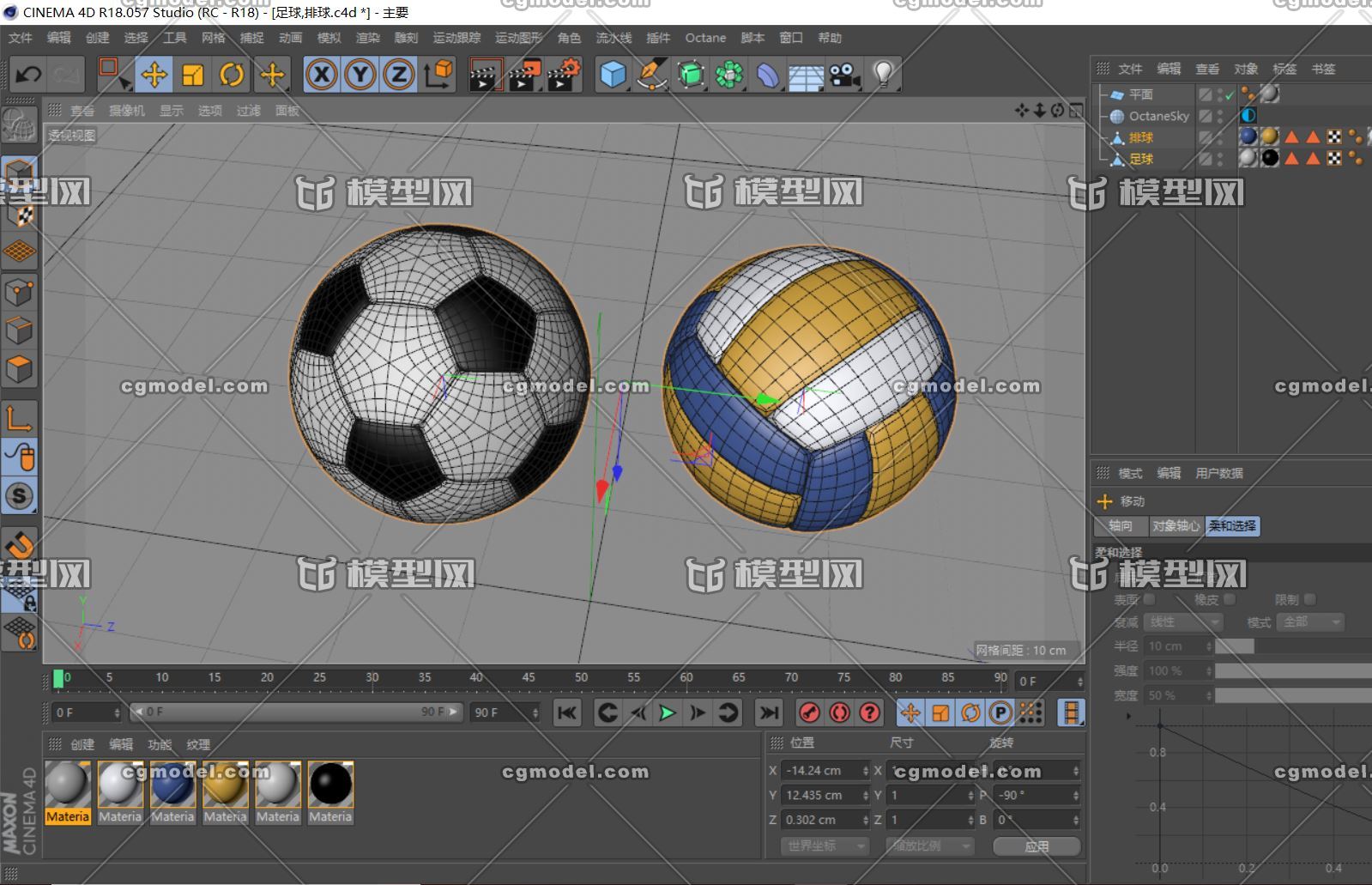The image size is (1372, 885).
Task: Go to end of animation
Action: point(769,712)
